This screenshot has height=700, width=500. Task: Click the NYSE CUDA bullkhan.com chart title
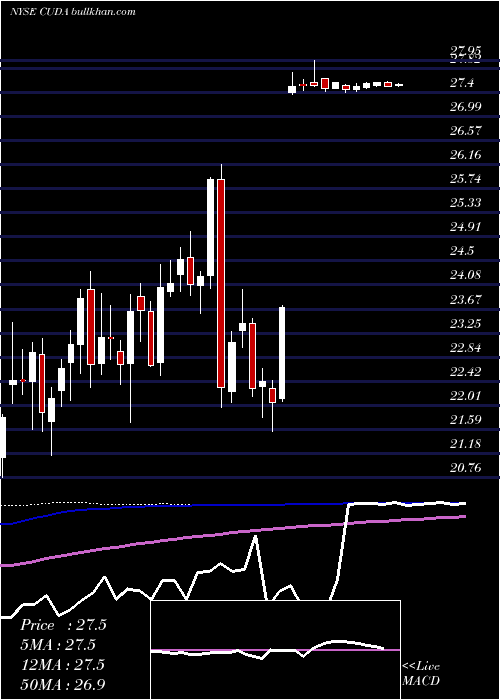[x=73, y=12]
